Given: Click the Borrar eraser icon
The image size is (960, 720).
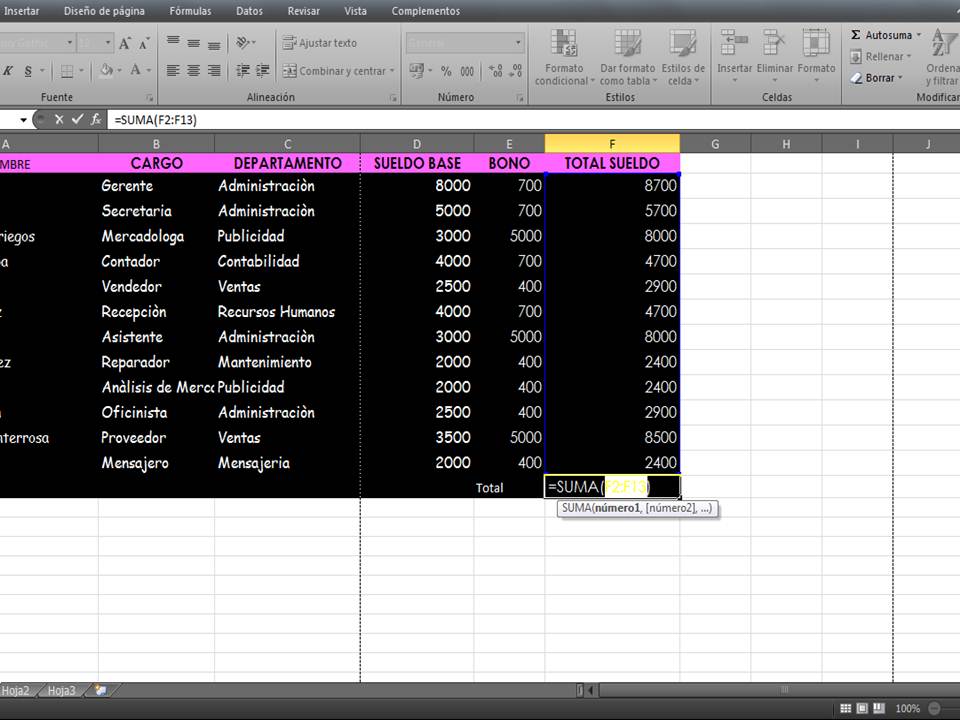Looking at the screenshot, I should [856, 77].
